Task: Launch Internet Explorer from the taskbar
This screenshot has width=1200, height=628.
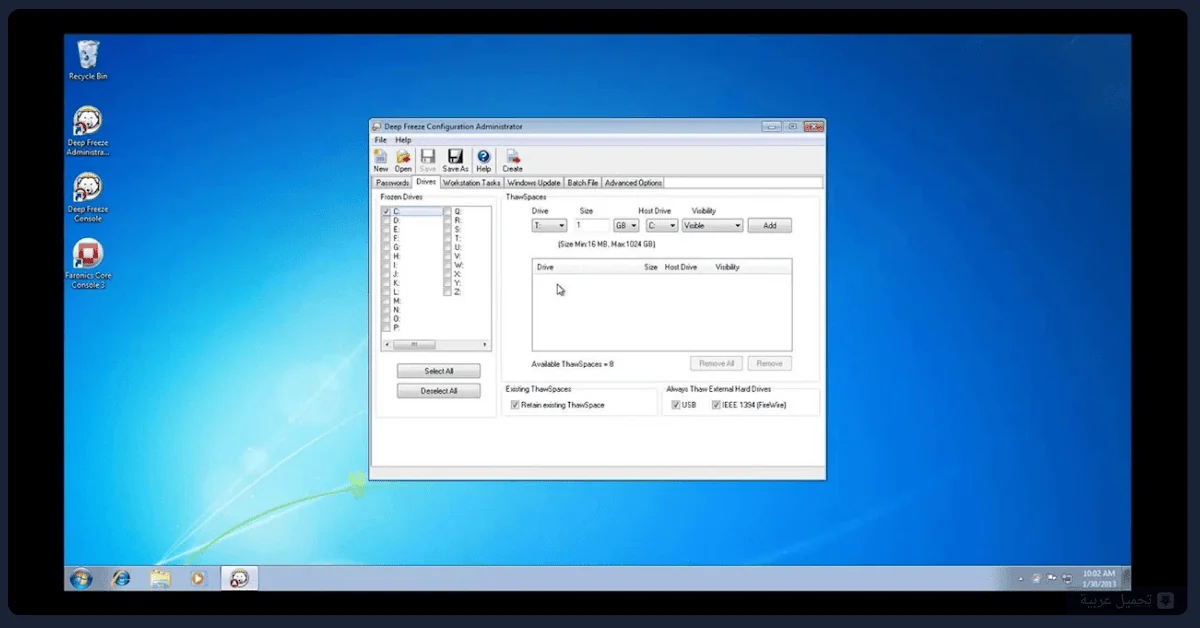Action: [x=121, y=578]
